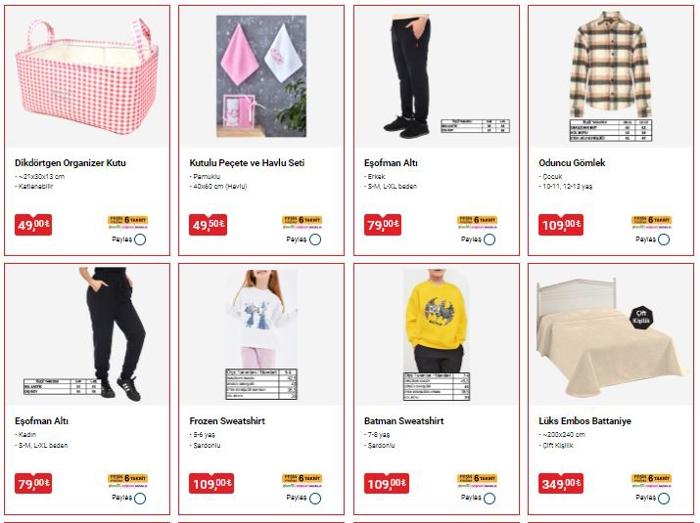Toggle Paylaş circle for Lüks Embos Battaniye
Viewport: 700px width, 523px height.
click(664, 498)
